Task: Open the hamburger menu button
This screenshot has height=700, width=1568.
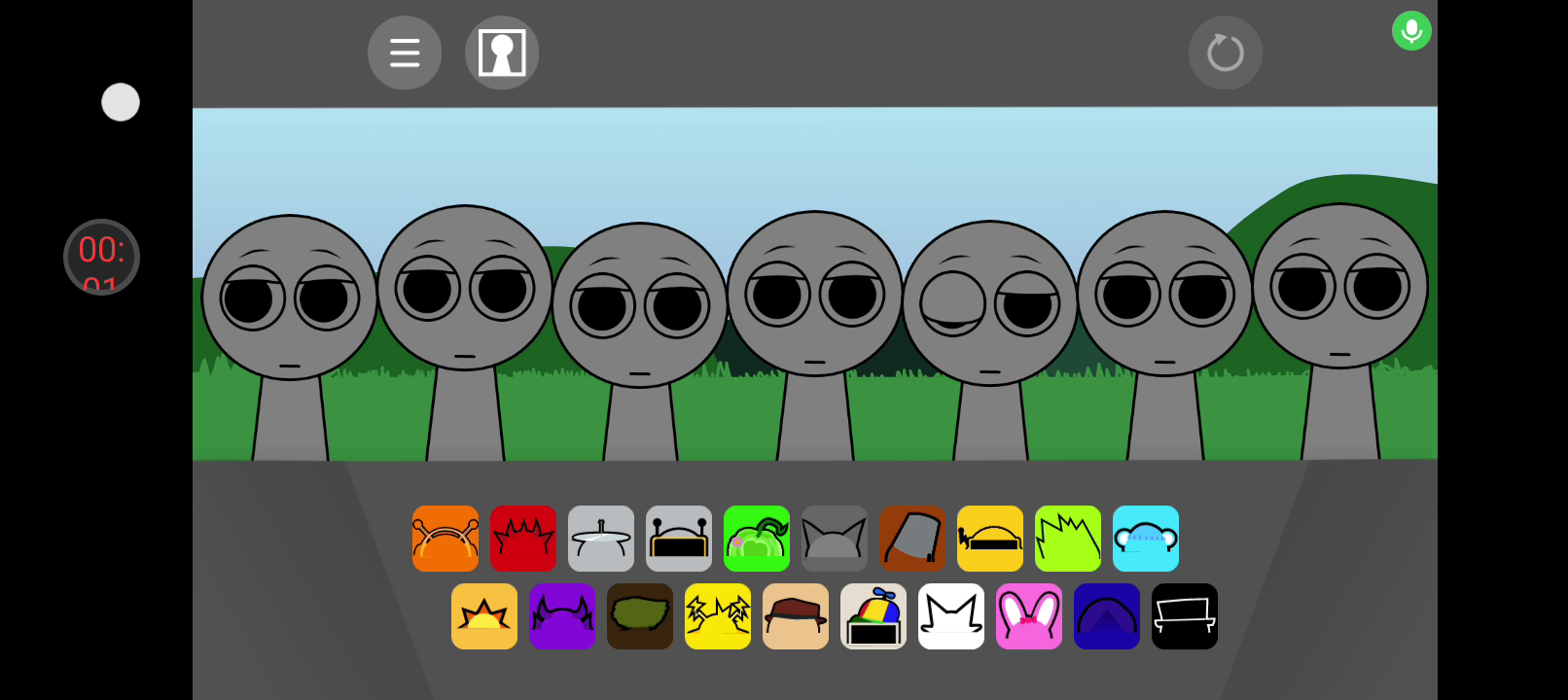Action: coord(405,52)
